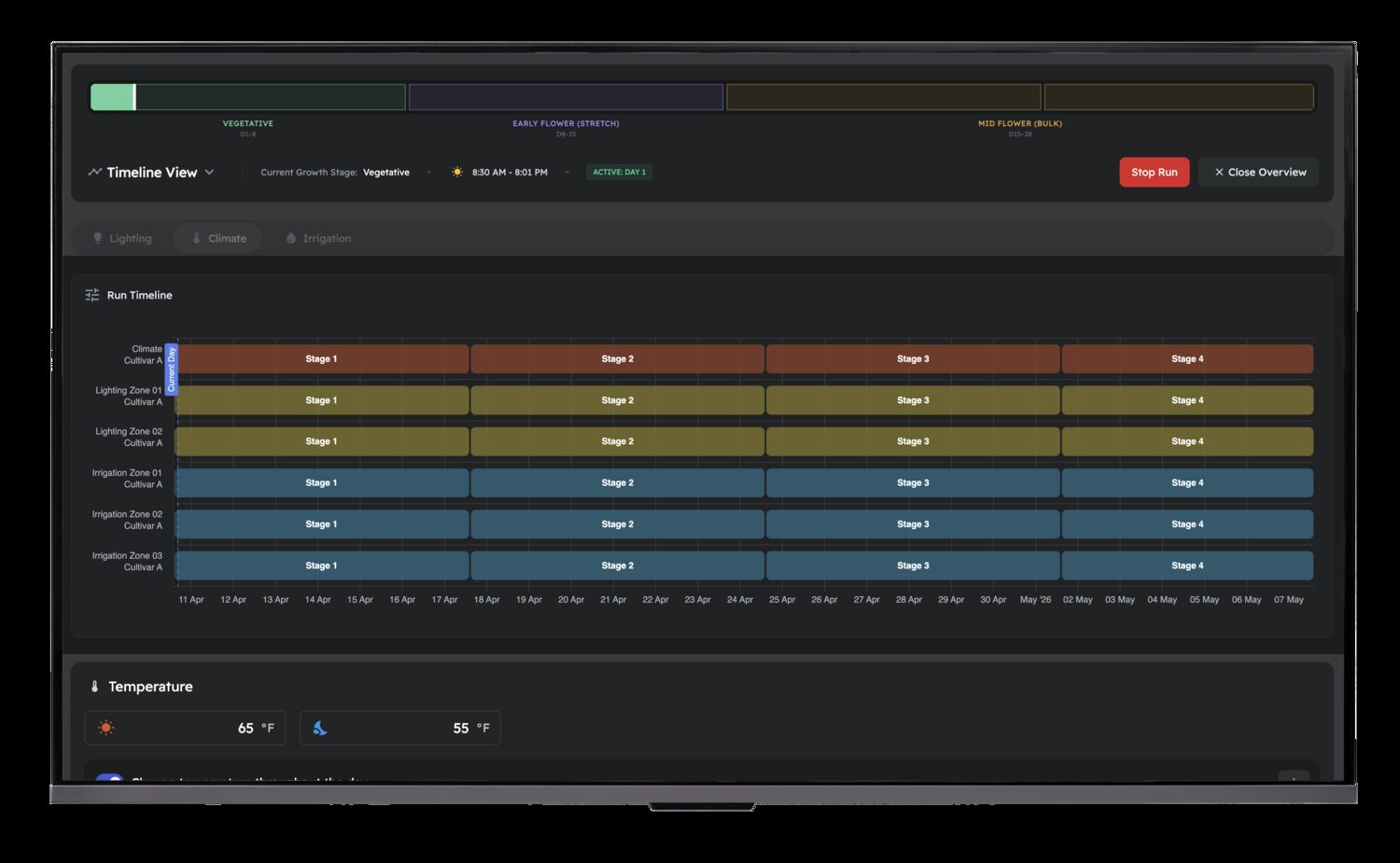Select Stage 4 bar in Irrigation Zone 03 row
1400x863 pixels.
coord(1187,565)
